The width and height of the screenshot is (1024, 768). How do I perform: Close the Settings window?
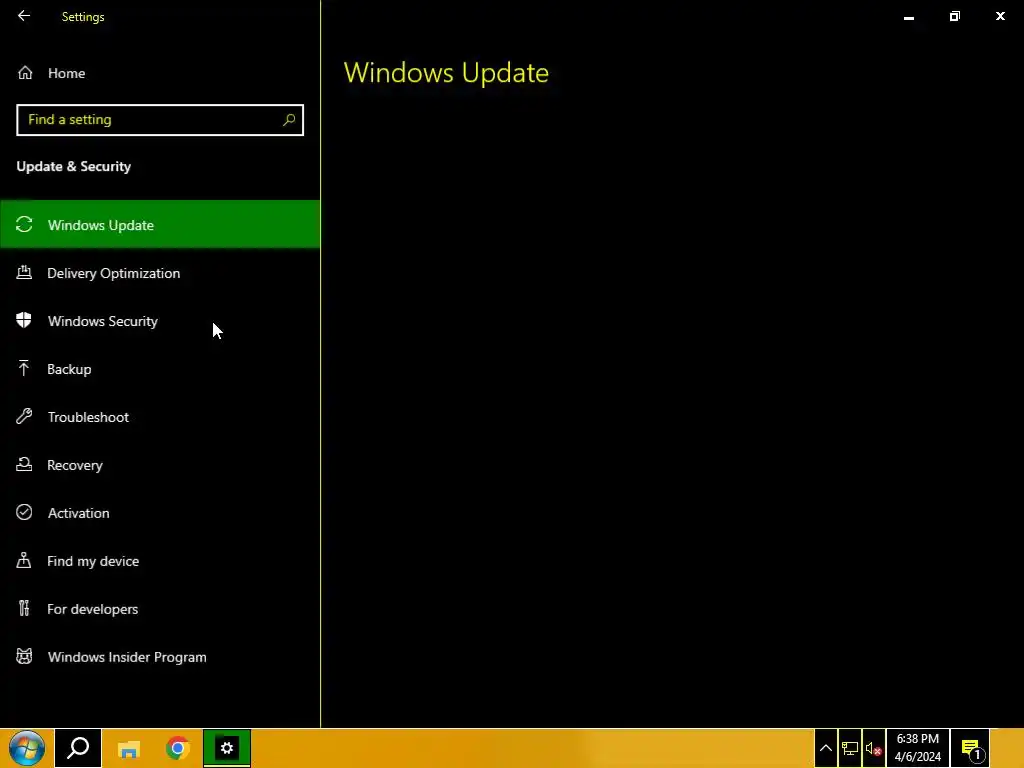click(1000, 16)
